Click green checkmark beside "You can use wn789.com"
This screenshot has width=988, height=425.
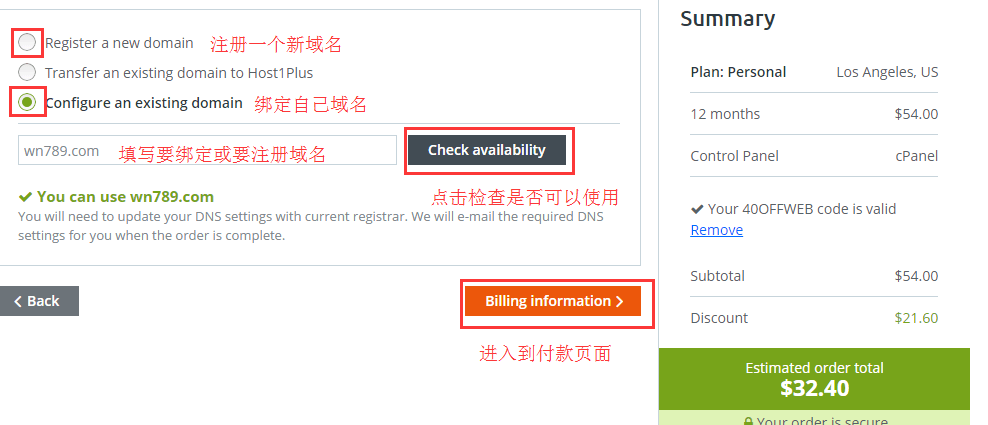point(25,197)
